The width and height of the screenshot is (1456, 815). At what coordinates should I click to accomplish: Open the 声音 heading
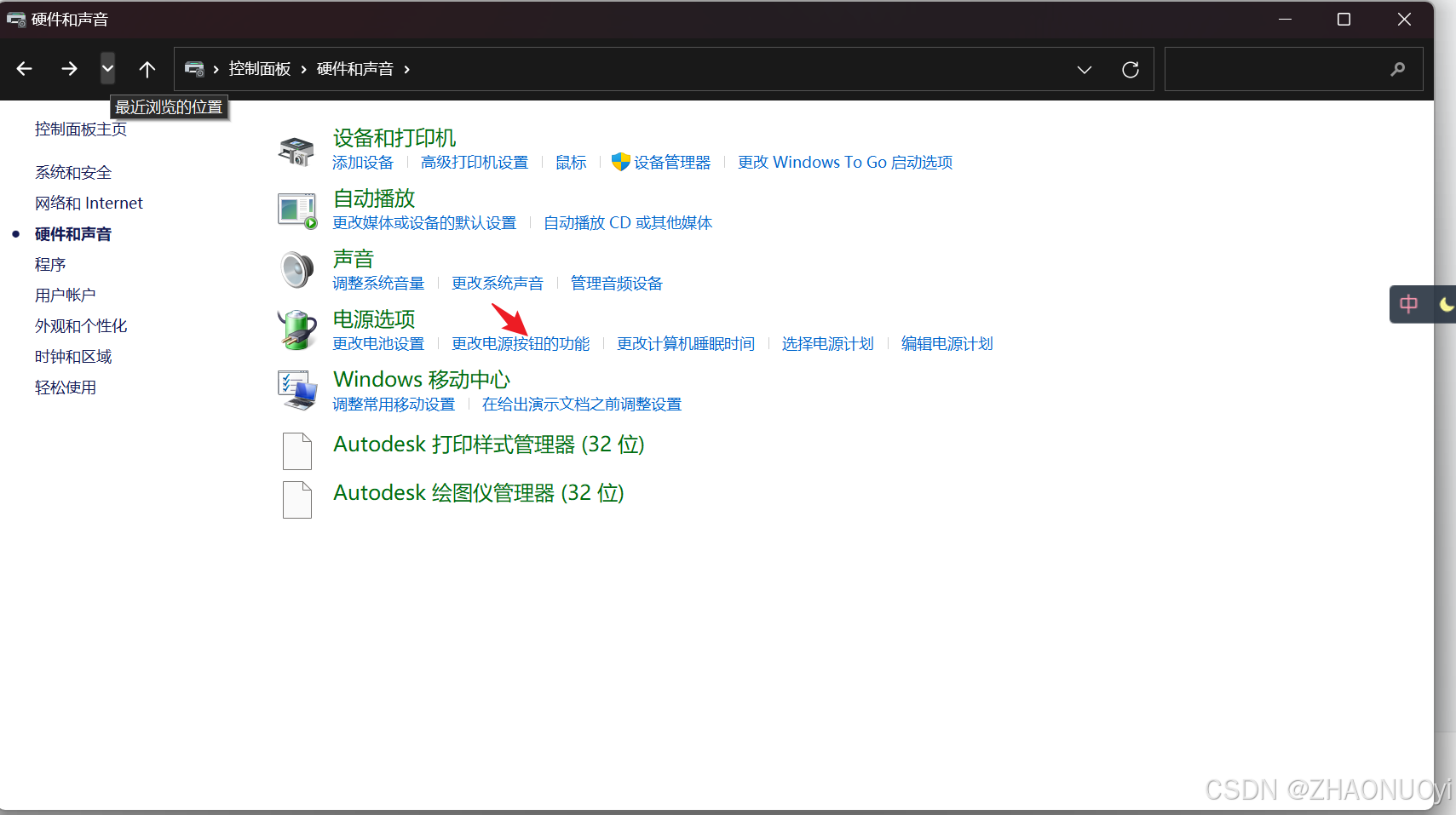354,259
